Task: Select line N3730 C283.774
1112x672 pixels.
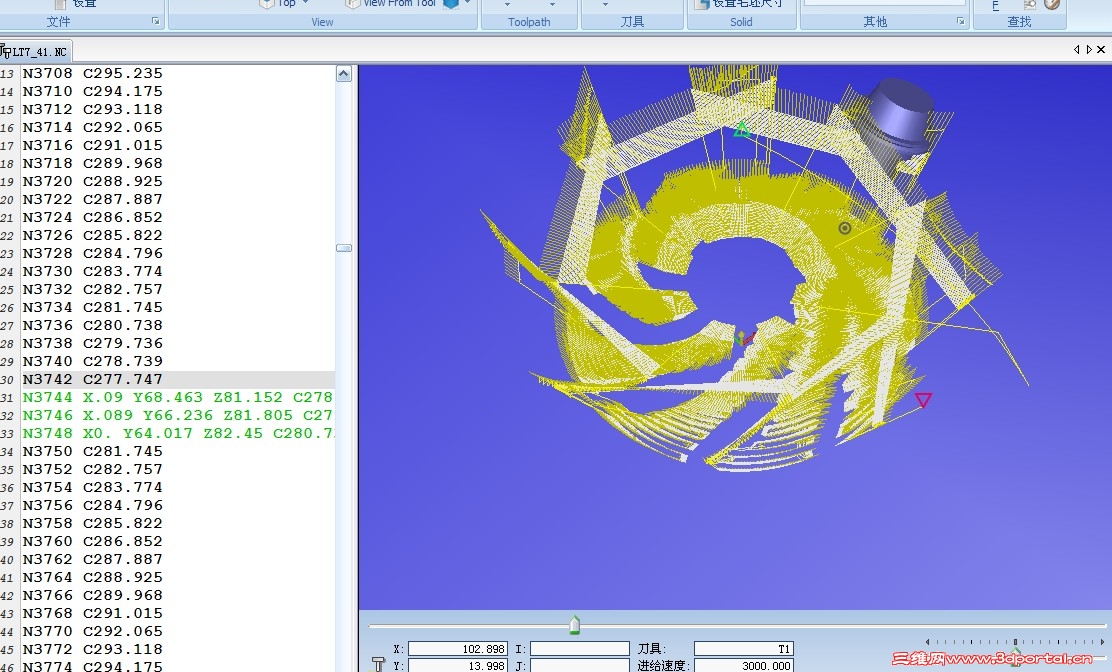Action: click(92, 271)
